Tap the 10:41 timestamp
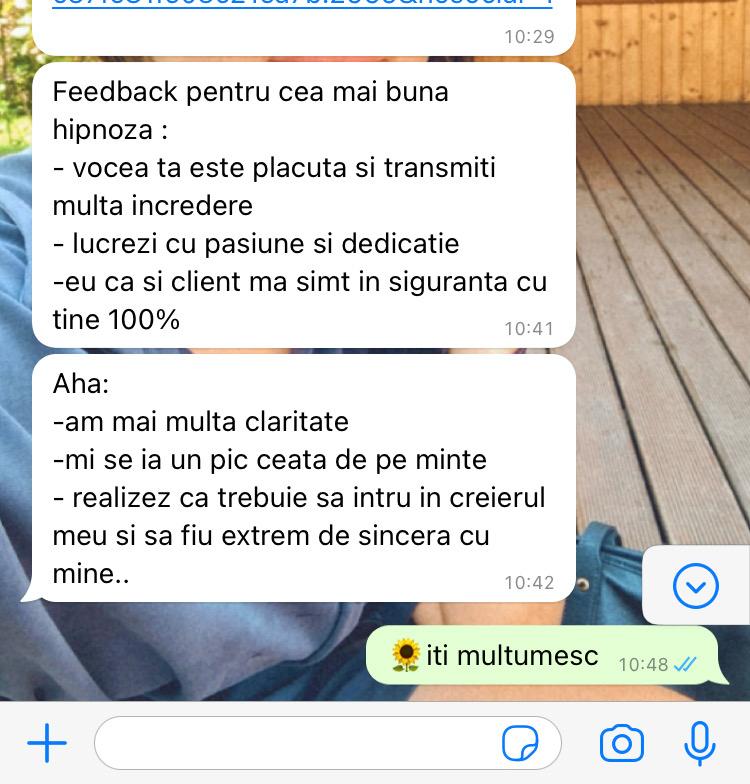 [529, 328]
